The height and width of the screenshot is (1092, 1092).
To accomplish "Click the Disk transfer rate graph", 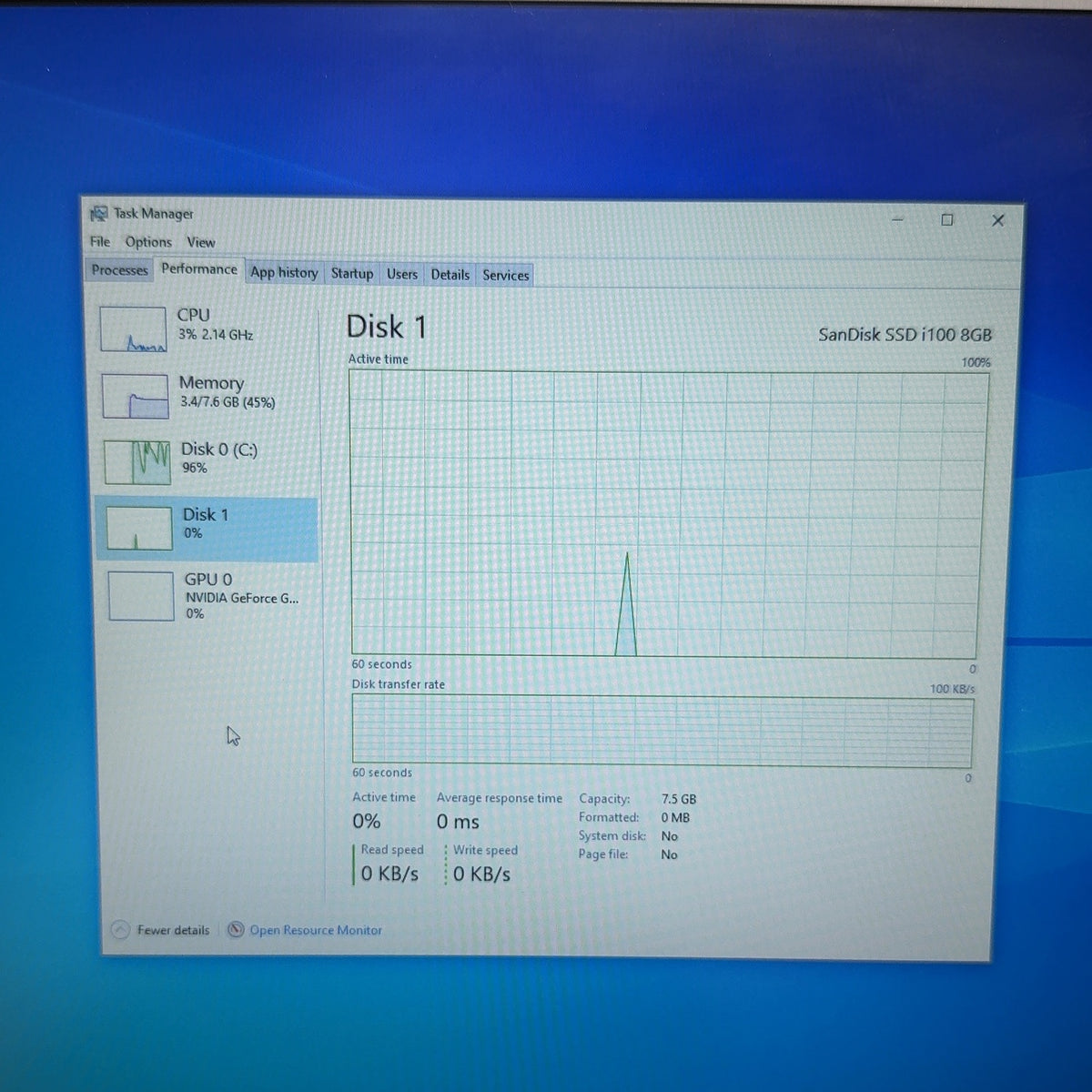I will click(662, 731).
